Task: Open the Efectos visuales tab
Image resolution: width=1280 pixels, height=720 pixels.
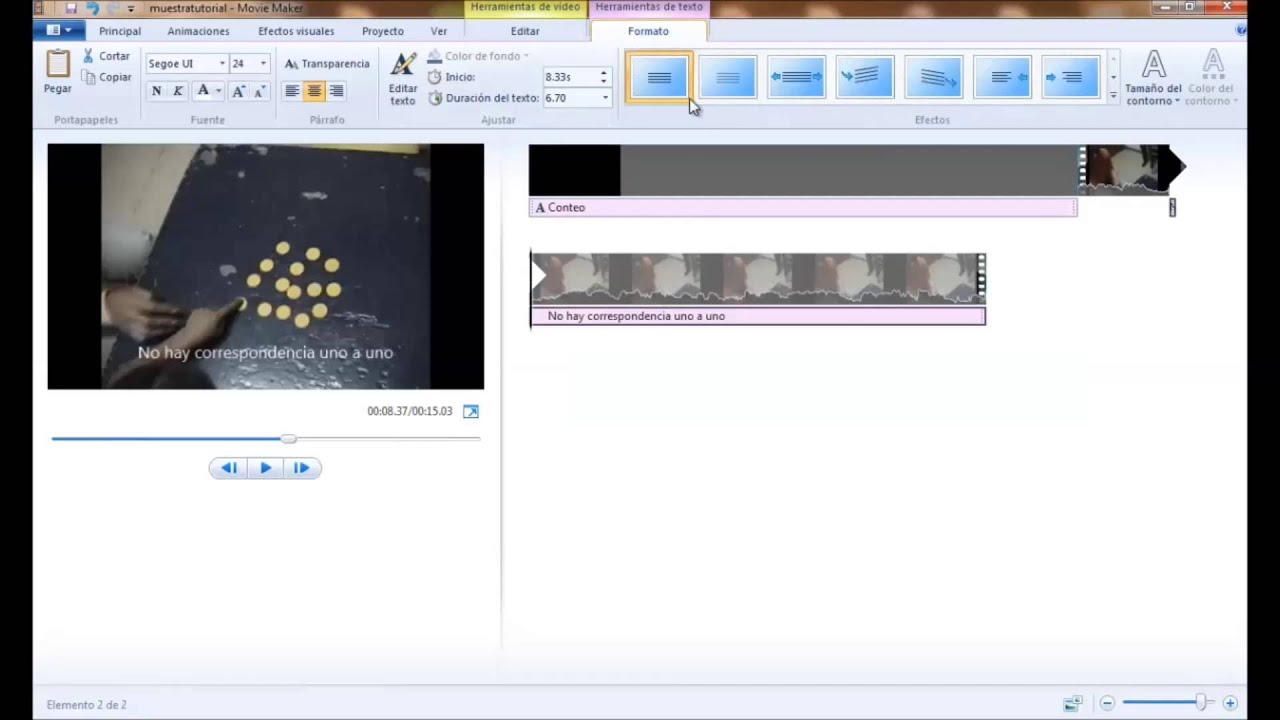Action: coord(296,31)
